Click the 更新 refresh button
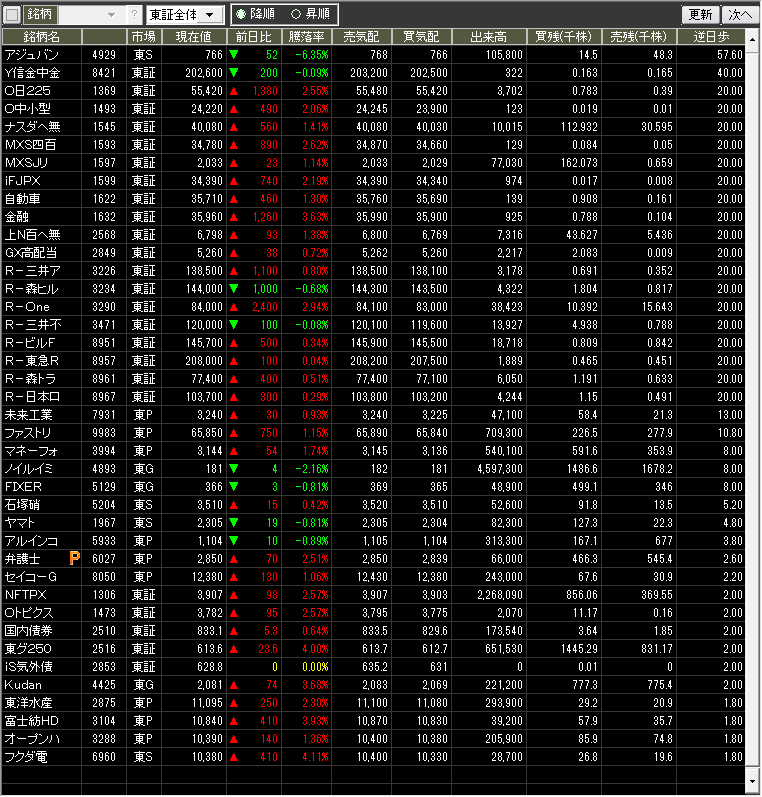762x797 pixels. click(x=700, y=15)
